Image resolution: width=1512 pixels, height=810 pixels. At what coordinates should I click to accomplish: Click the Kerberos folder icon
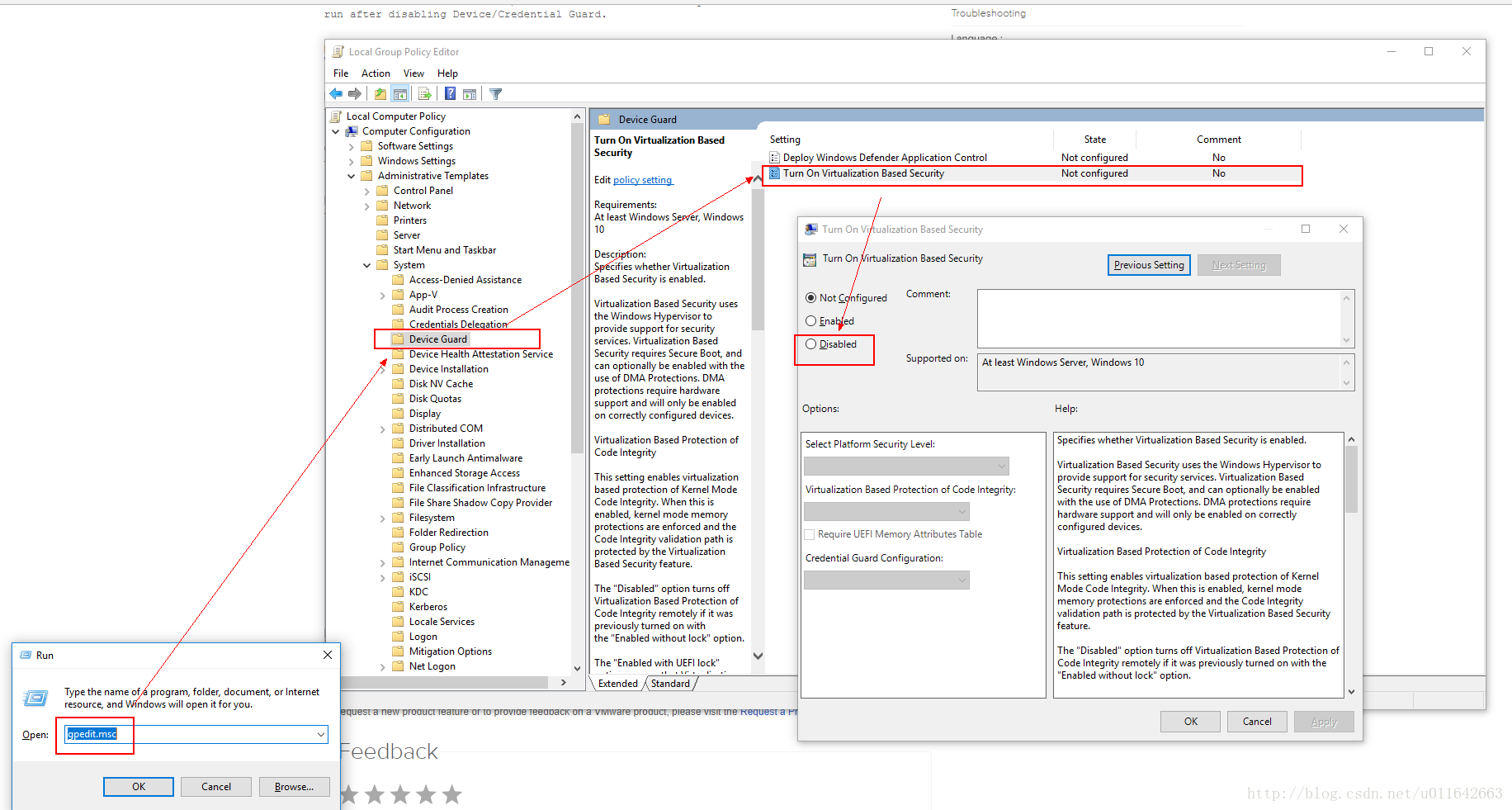click(399, 607)
